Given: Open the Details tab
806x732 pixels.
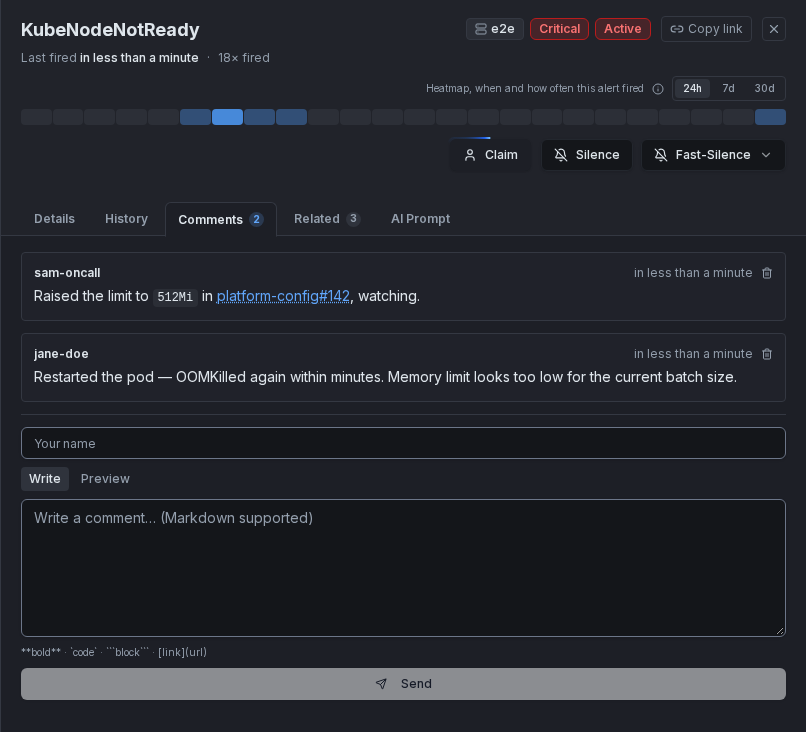Looking at the screenshot, I should [x=54, y=219].
